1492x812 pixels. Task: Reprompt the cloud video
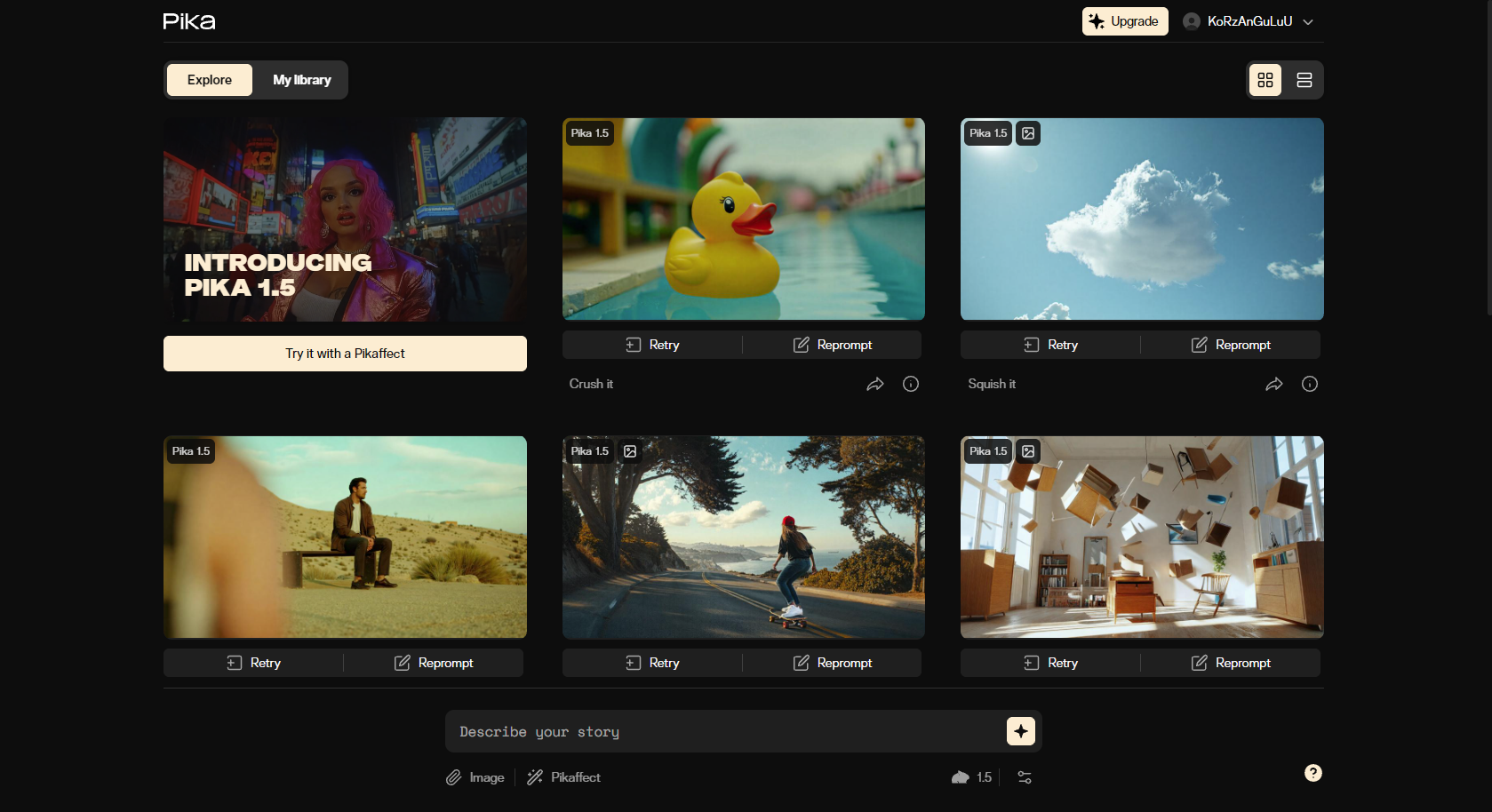pyautogui.click(x=1231, y=345)
